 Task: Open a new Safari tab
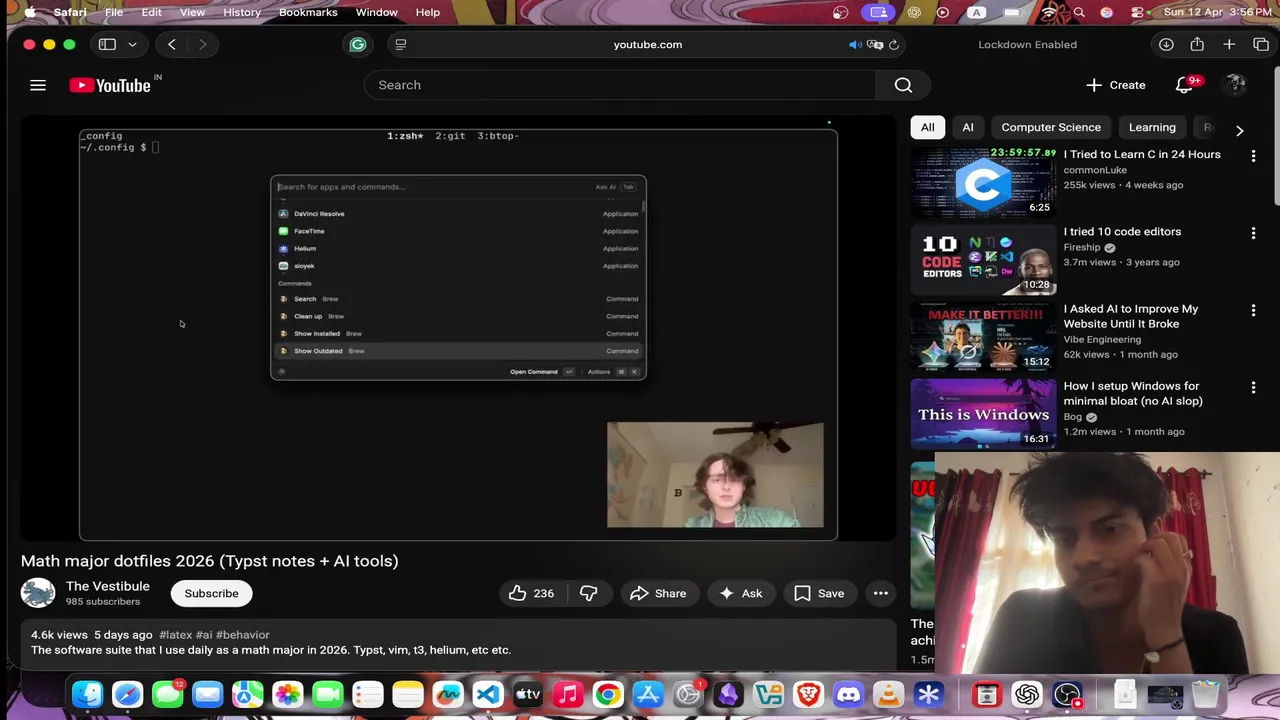pyautogui.click(x=1229, y=44)
